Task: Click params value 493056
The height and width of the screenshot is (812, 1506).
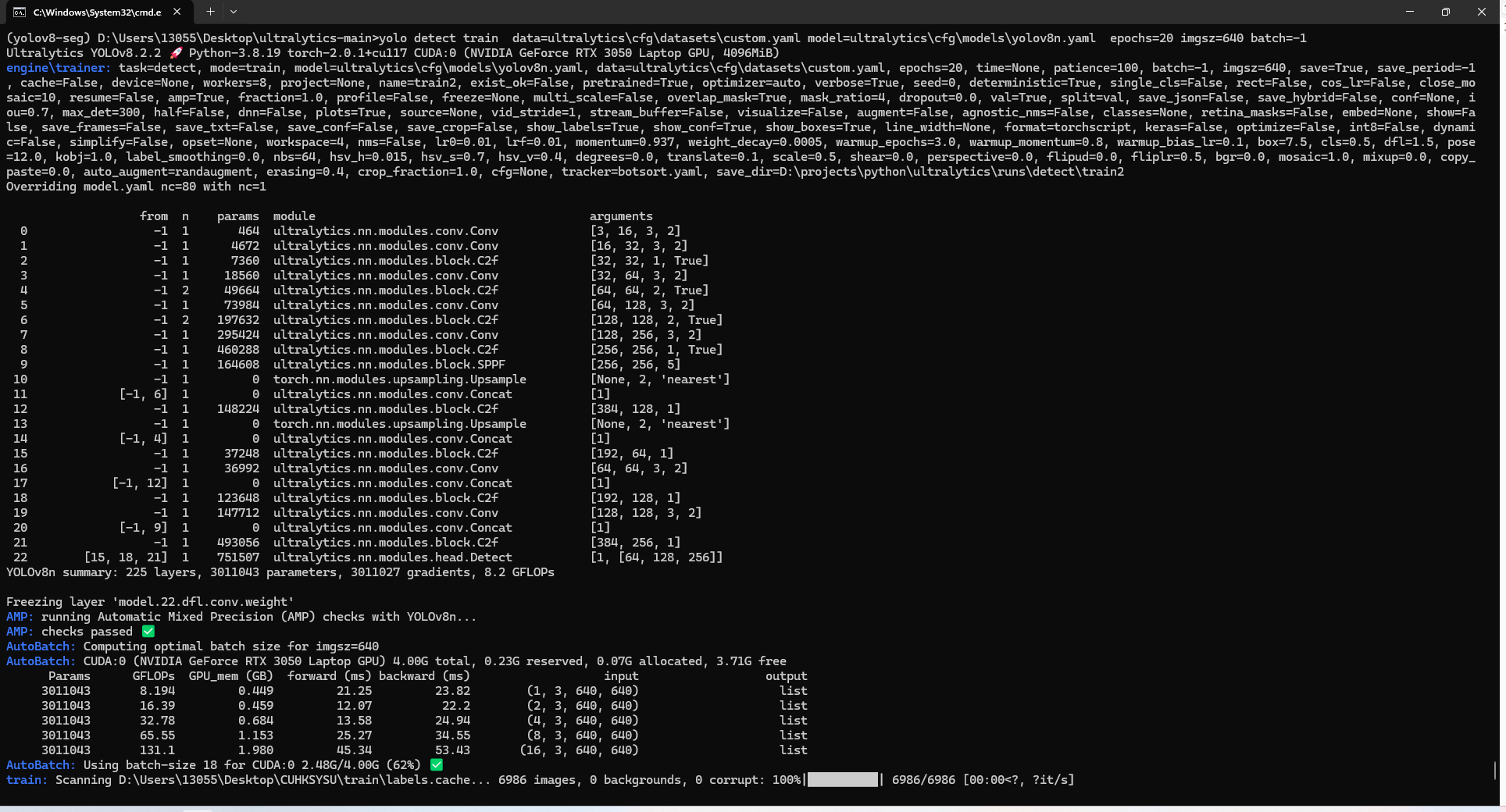Action: (x=238, y=543)
